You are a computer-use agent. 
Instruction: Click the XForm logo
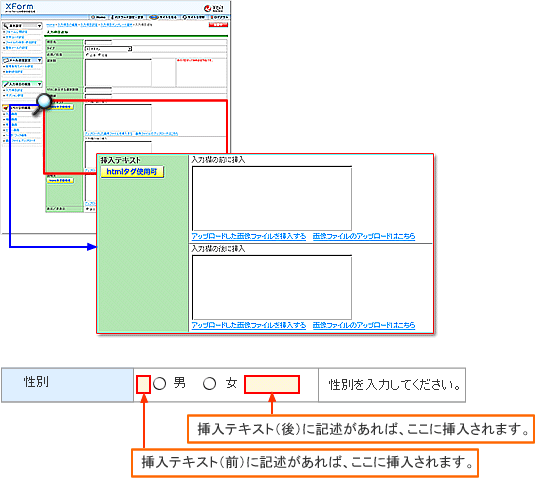coord(20,7)
